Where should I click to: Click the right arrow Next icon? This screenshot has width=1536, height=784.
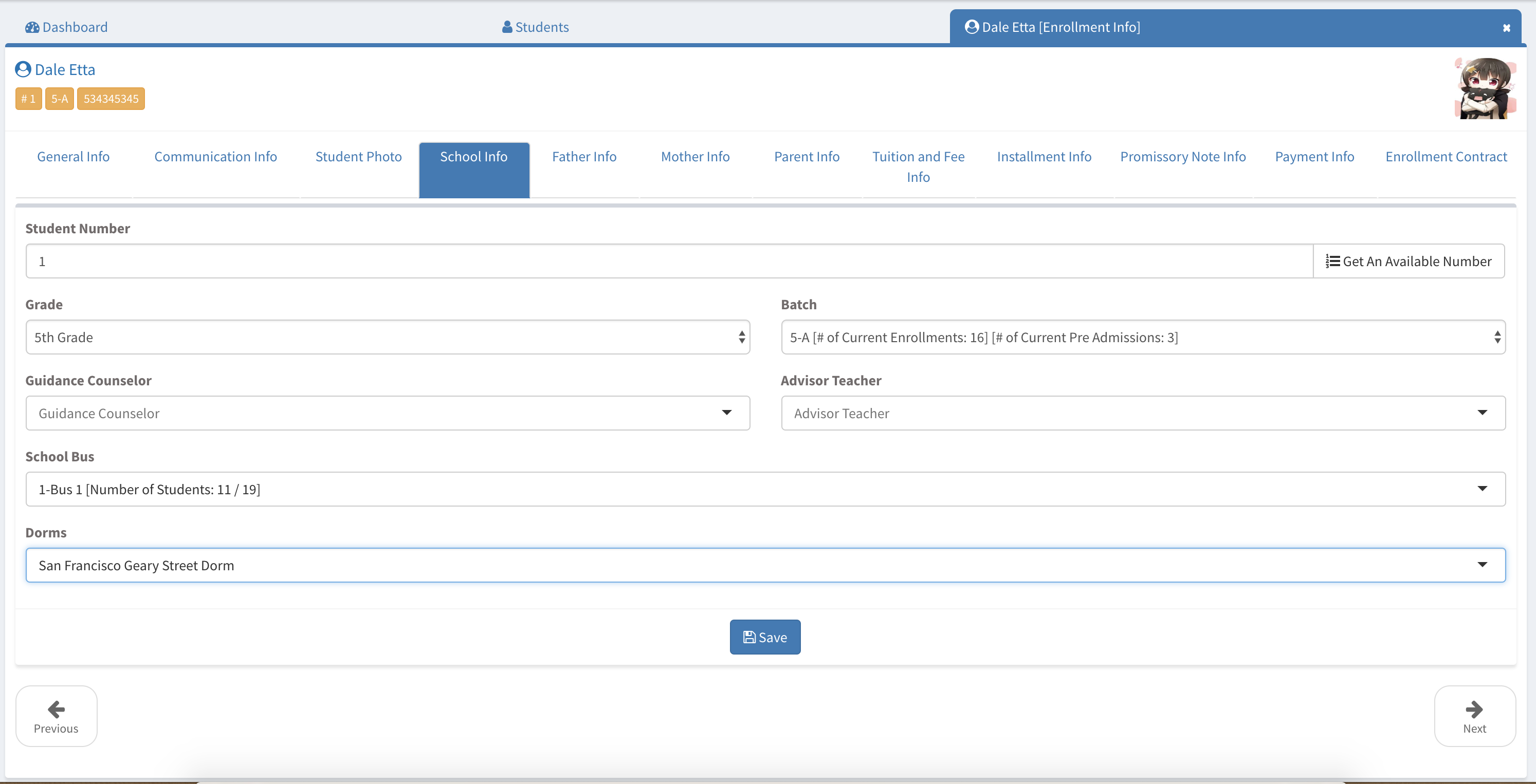tap(1474, 709)
